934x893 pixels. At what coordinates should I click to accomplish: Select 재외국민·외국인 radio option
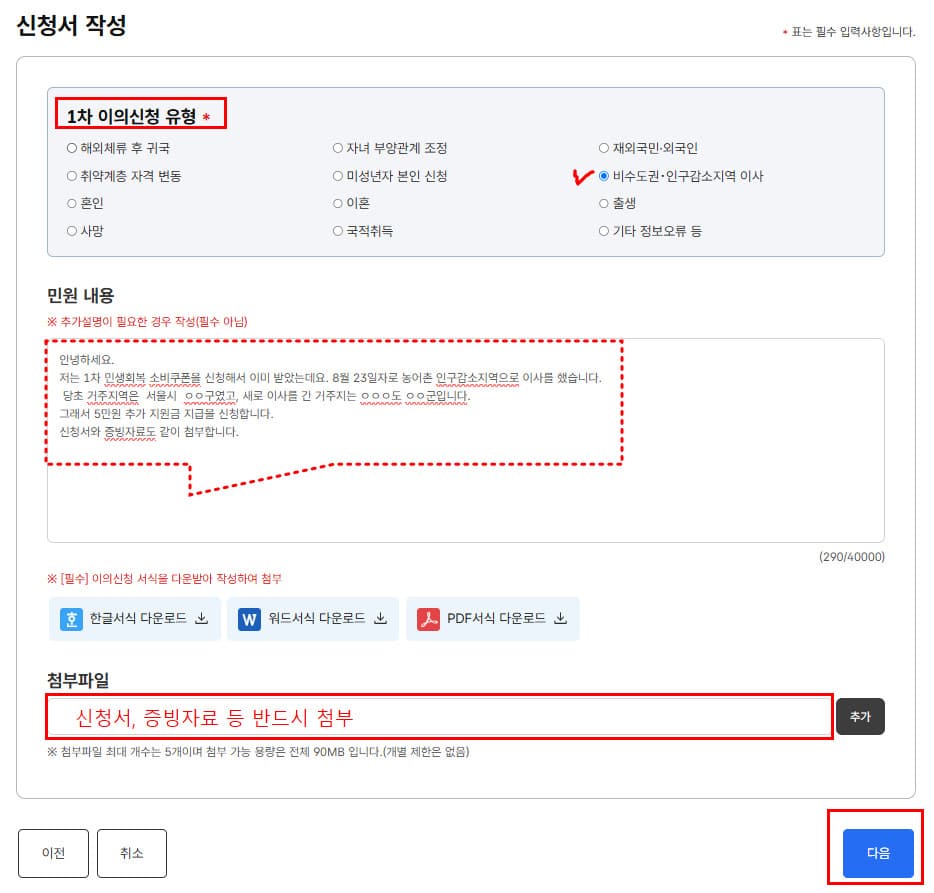point(604,148)
